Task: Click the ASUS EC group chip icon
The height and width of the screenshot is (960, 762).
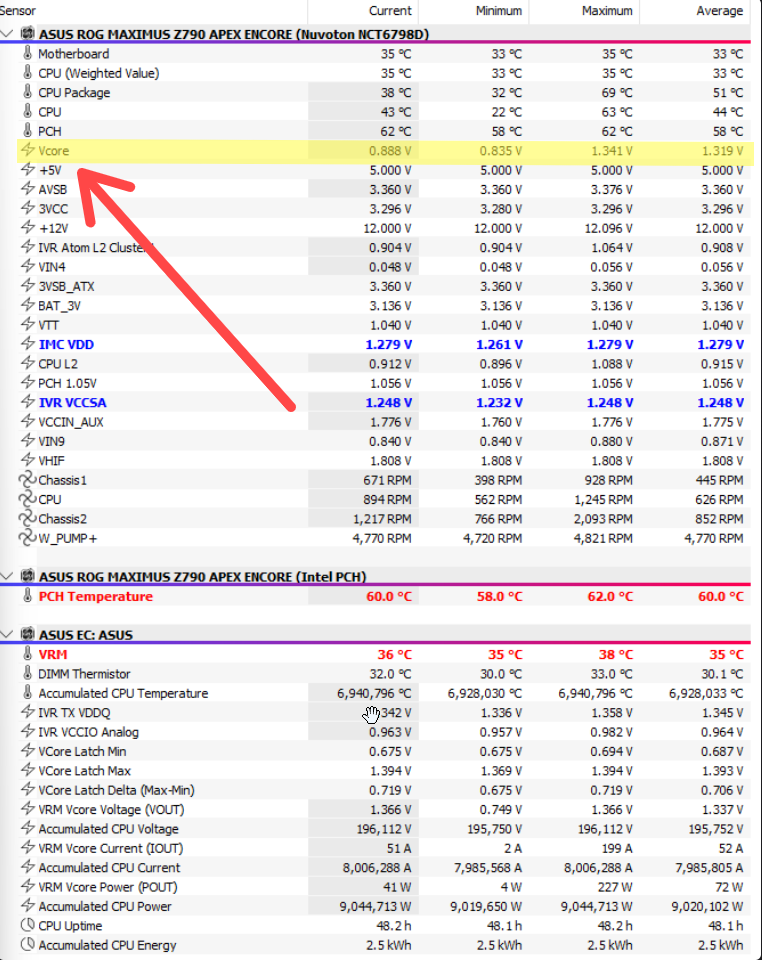Action: tap(28, 634)
